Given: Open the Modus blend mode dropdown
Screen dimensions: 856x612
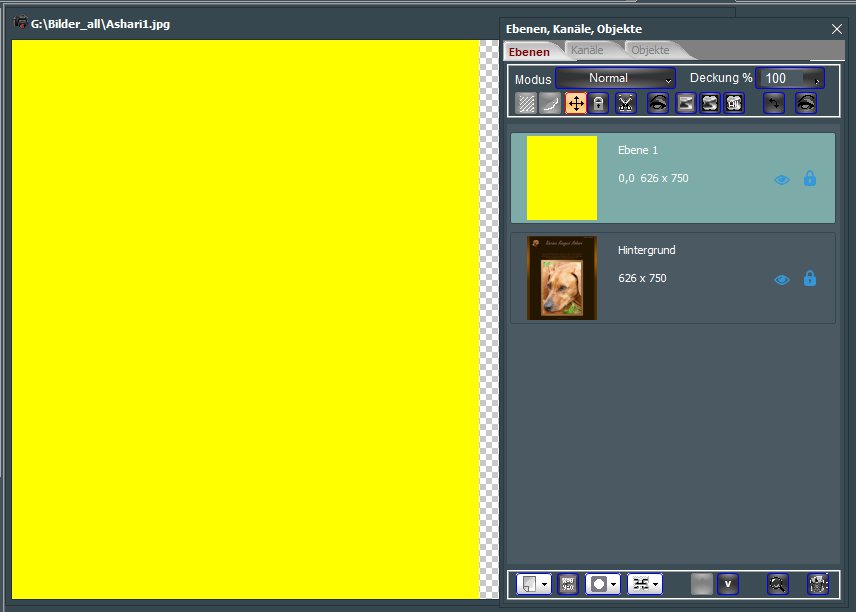Looking at the screenshot, I should tap(615, 78).
